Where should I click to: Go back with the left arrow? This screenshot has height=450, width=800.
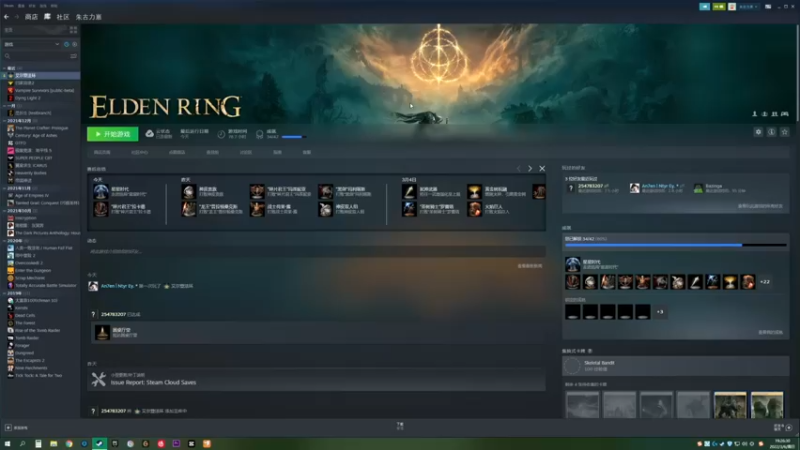[6, 17]
